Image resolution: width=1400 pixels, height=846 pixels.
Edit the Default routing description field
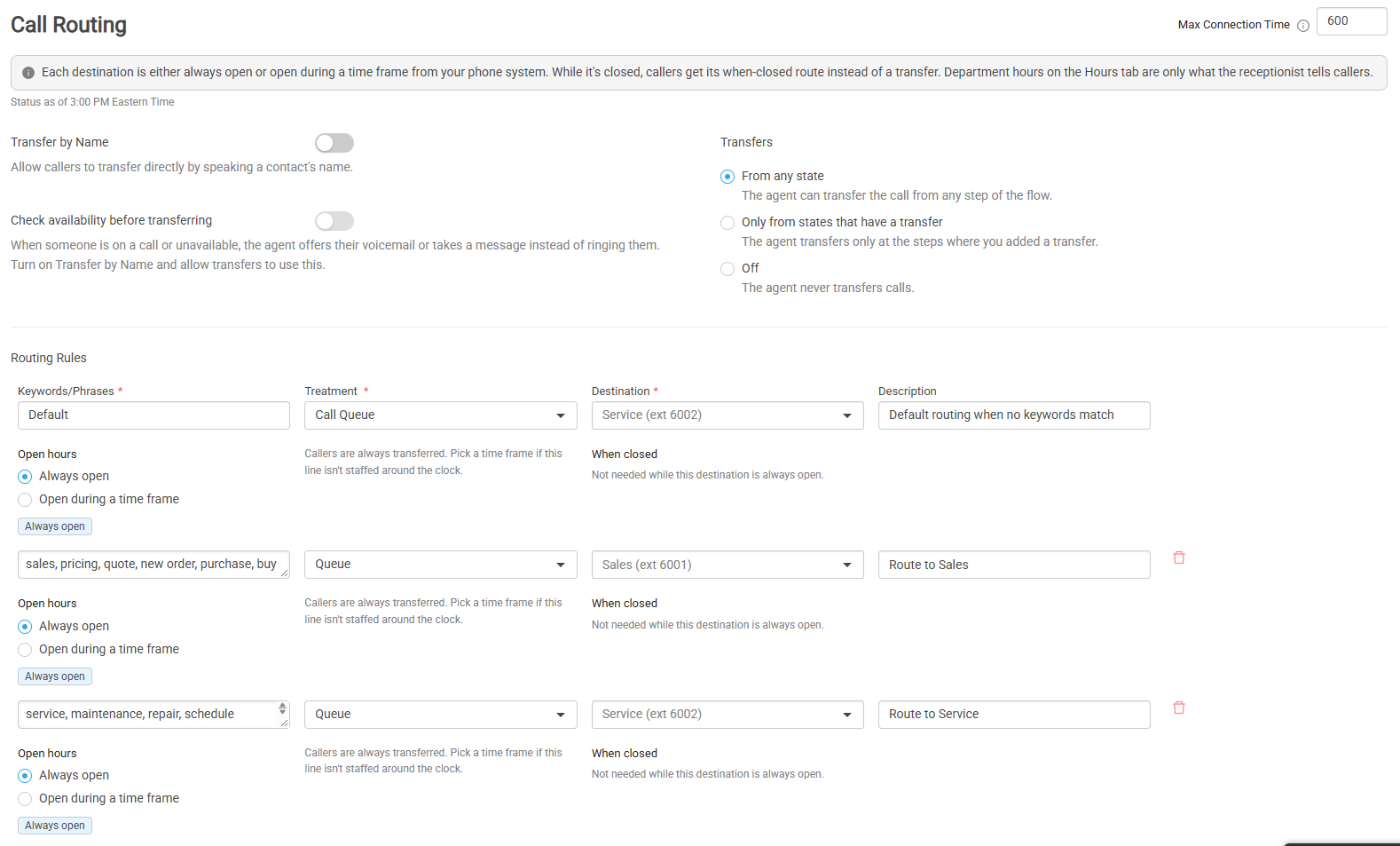point(1014,415)
